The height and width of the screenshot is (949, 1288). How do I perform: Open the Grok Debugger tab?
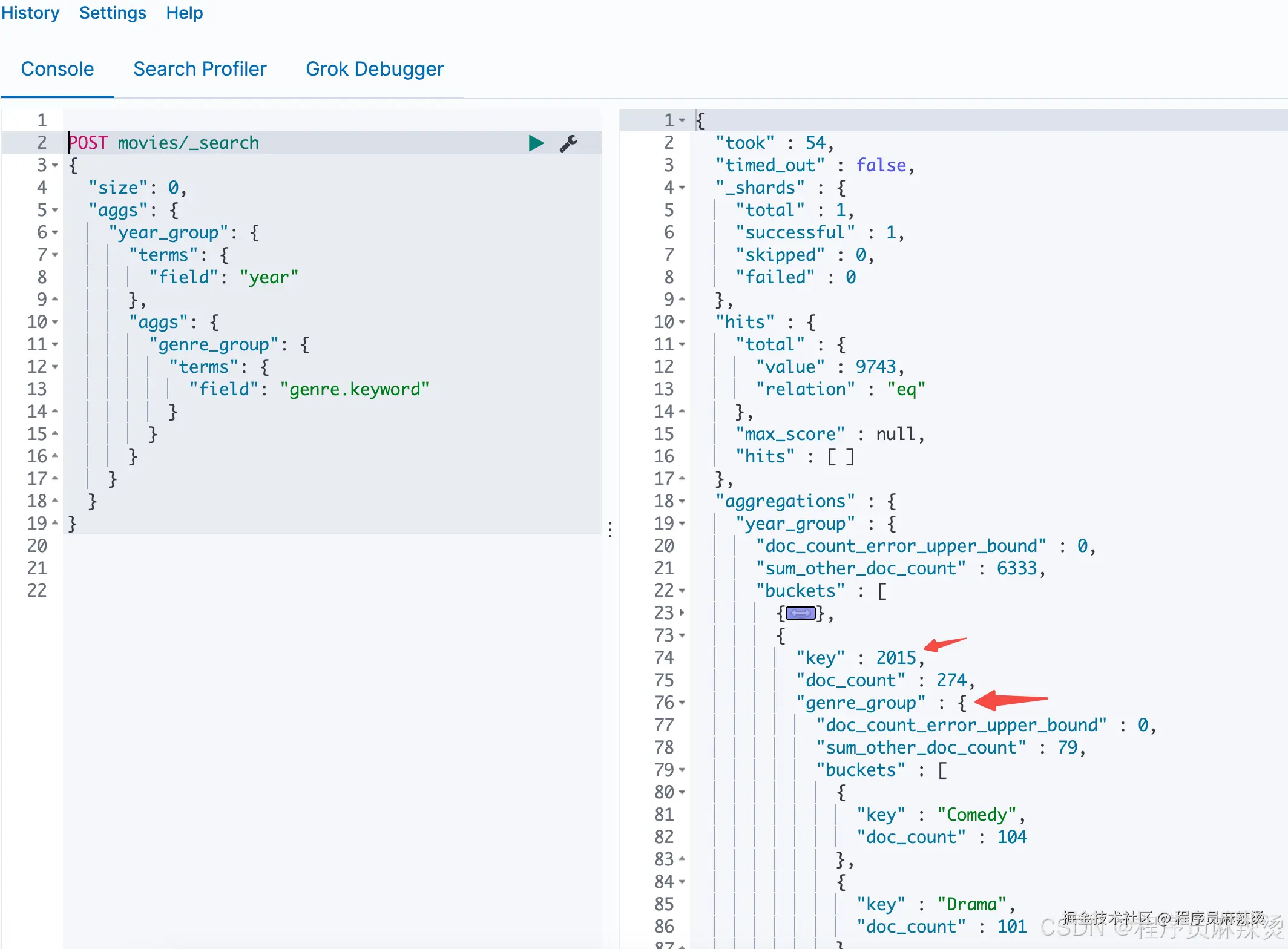pos(374,69)
